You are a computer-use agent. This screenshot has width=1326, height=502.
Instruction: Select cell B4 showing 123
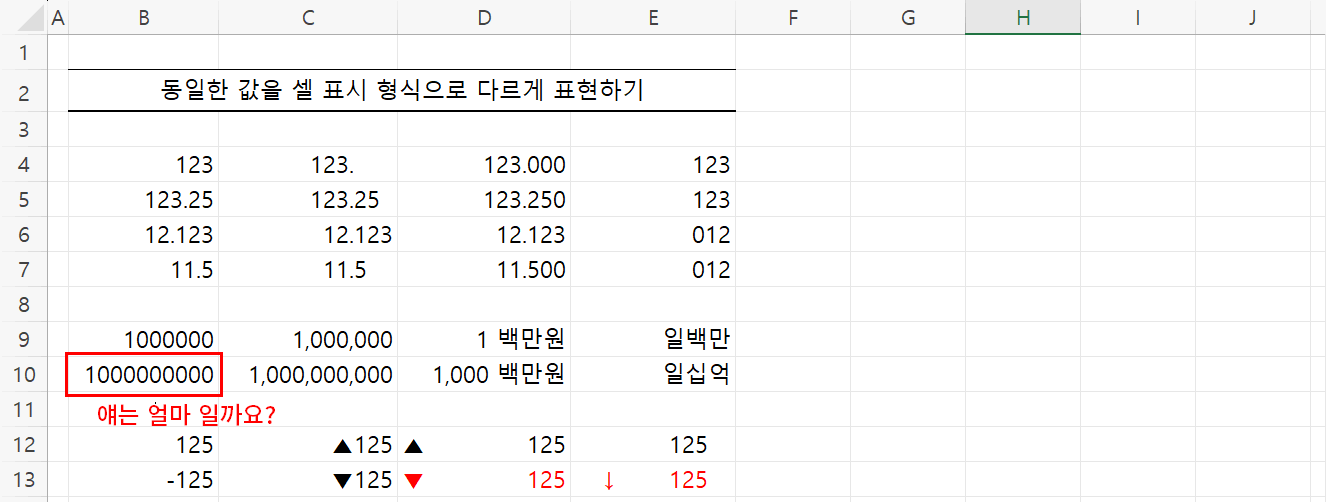pyautogui.click(x=144, y=165)
